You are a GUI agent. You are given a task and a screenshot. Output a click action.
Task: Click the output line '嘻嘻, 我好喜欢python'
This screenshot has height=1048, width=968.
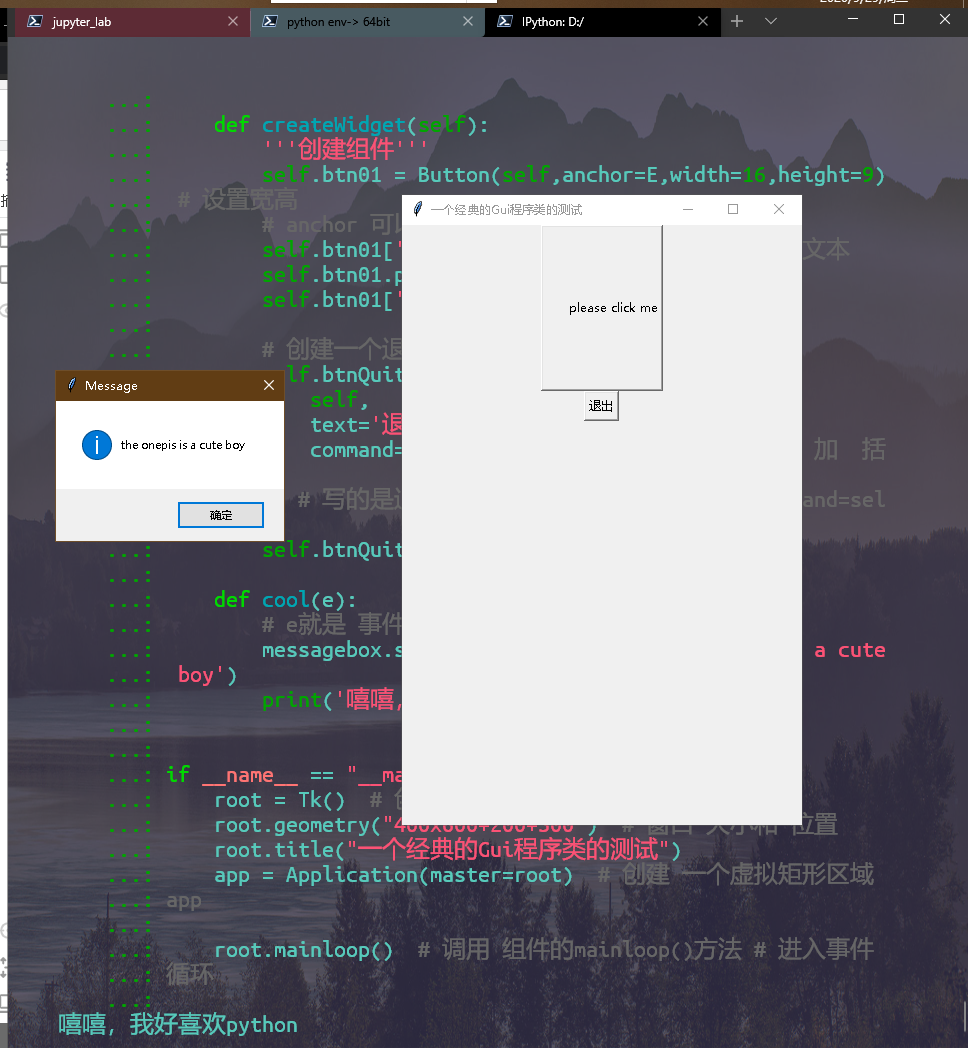click(178, 1025)
